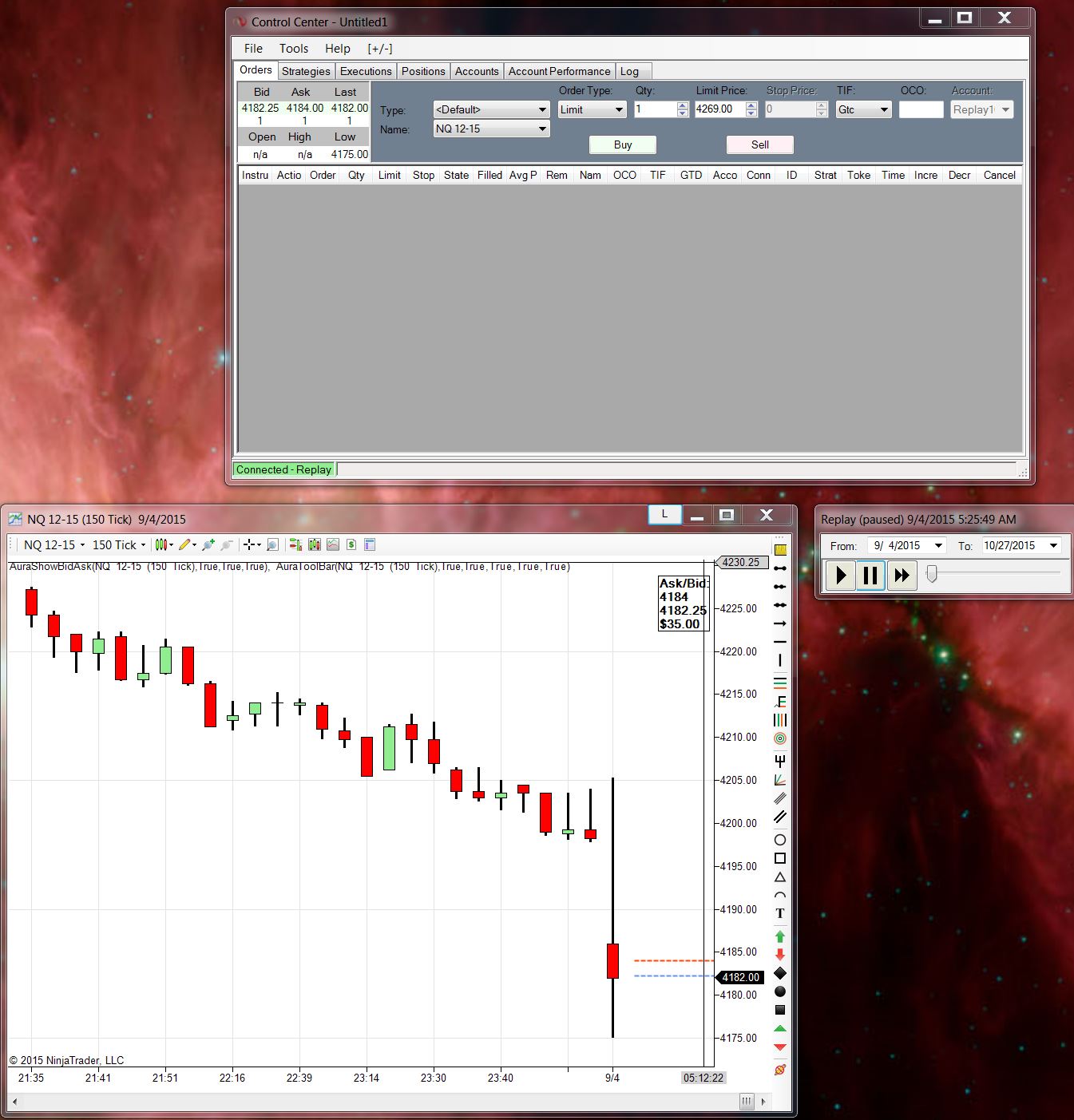The image size is (1074, 1120).
Task: Select the hollow Triangle drawing tool
Action: pos(780,877)
